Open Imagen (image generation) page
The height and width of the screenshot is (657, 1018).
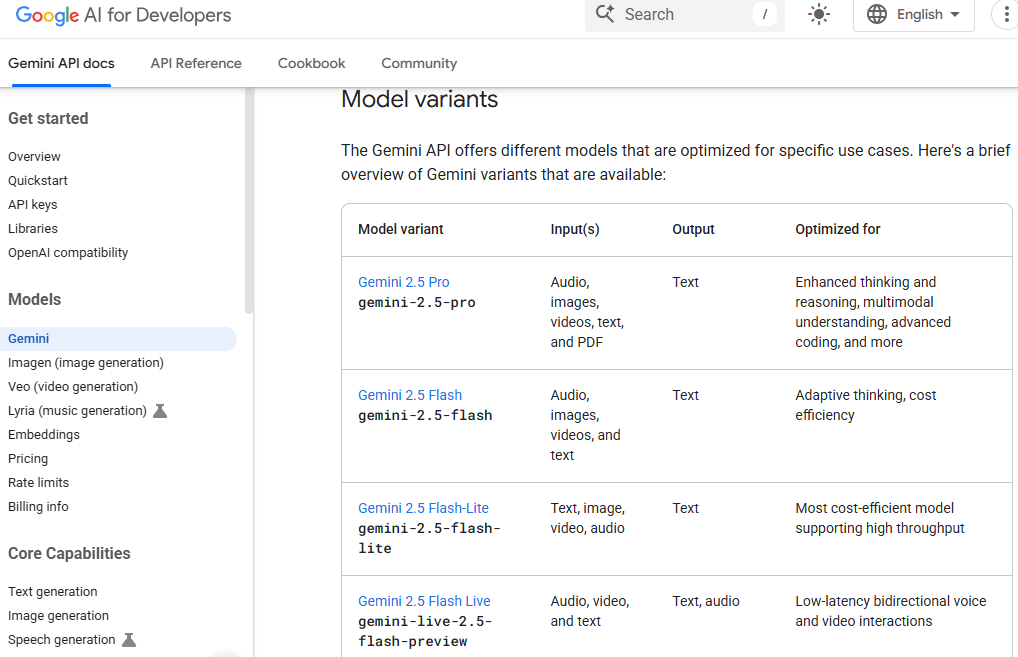point(86,363)
